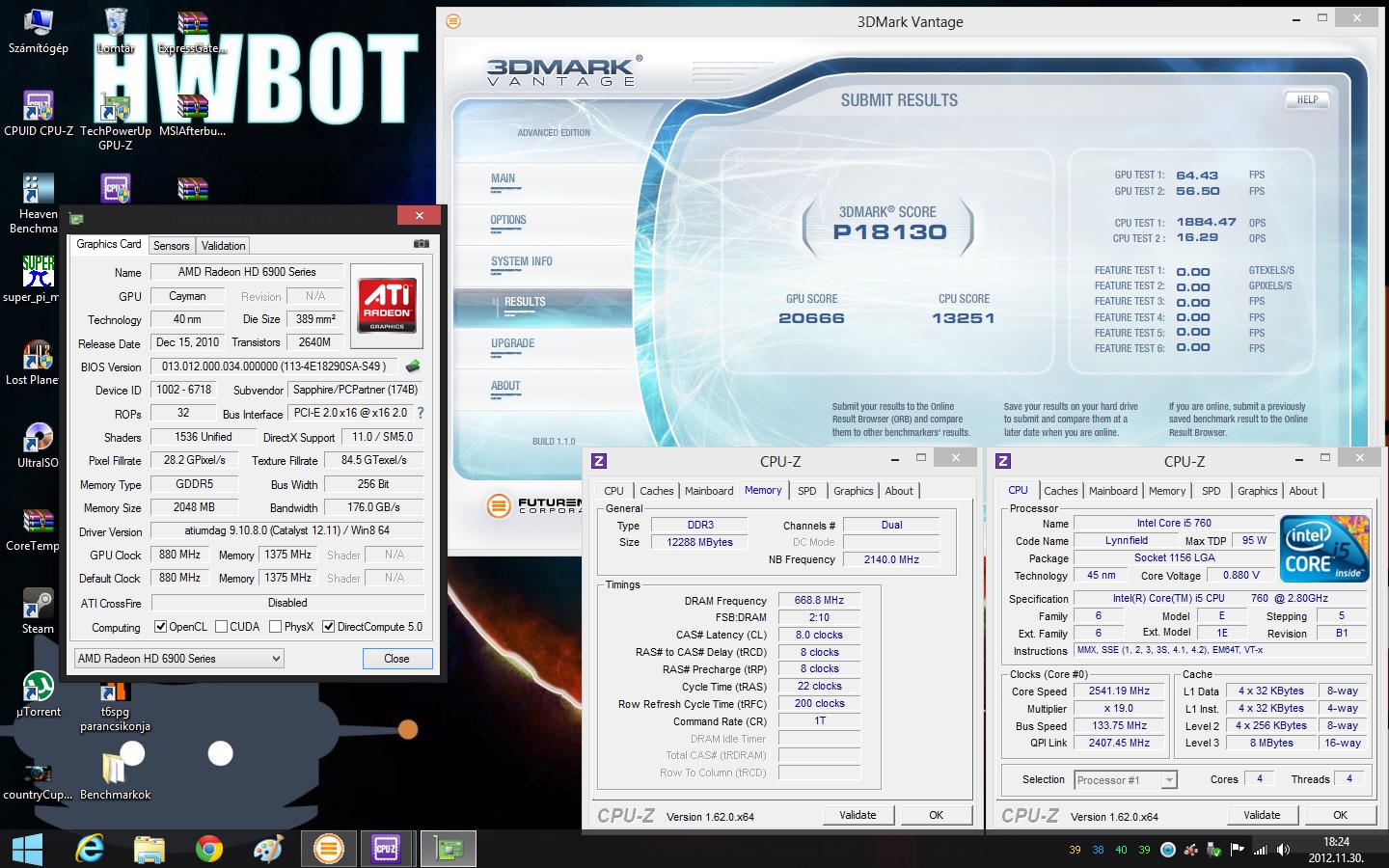Image resolution: width=1389 pixels, height=868 pixels.
Task: Open Internet Explorer from the taskbar
Action: point(90,849)
